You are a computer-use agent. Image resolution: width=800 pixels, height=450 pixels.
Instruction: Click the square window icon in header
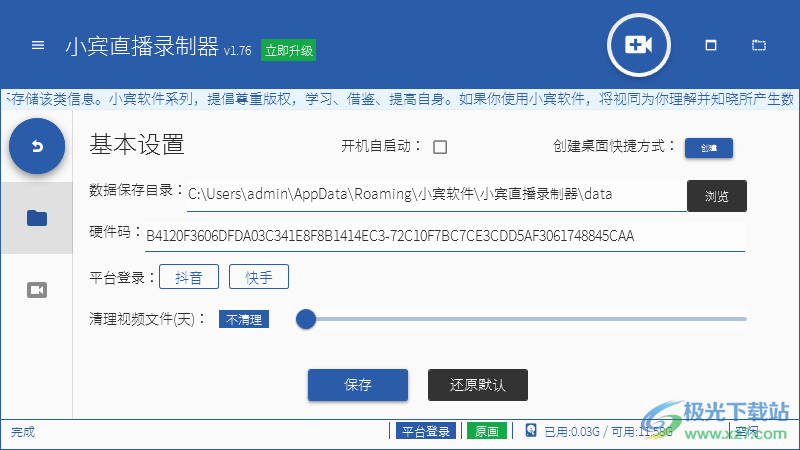(711, 45)
